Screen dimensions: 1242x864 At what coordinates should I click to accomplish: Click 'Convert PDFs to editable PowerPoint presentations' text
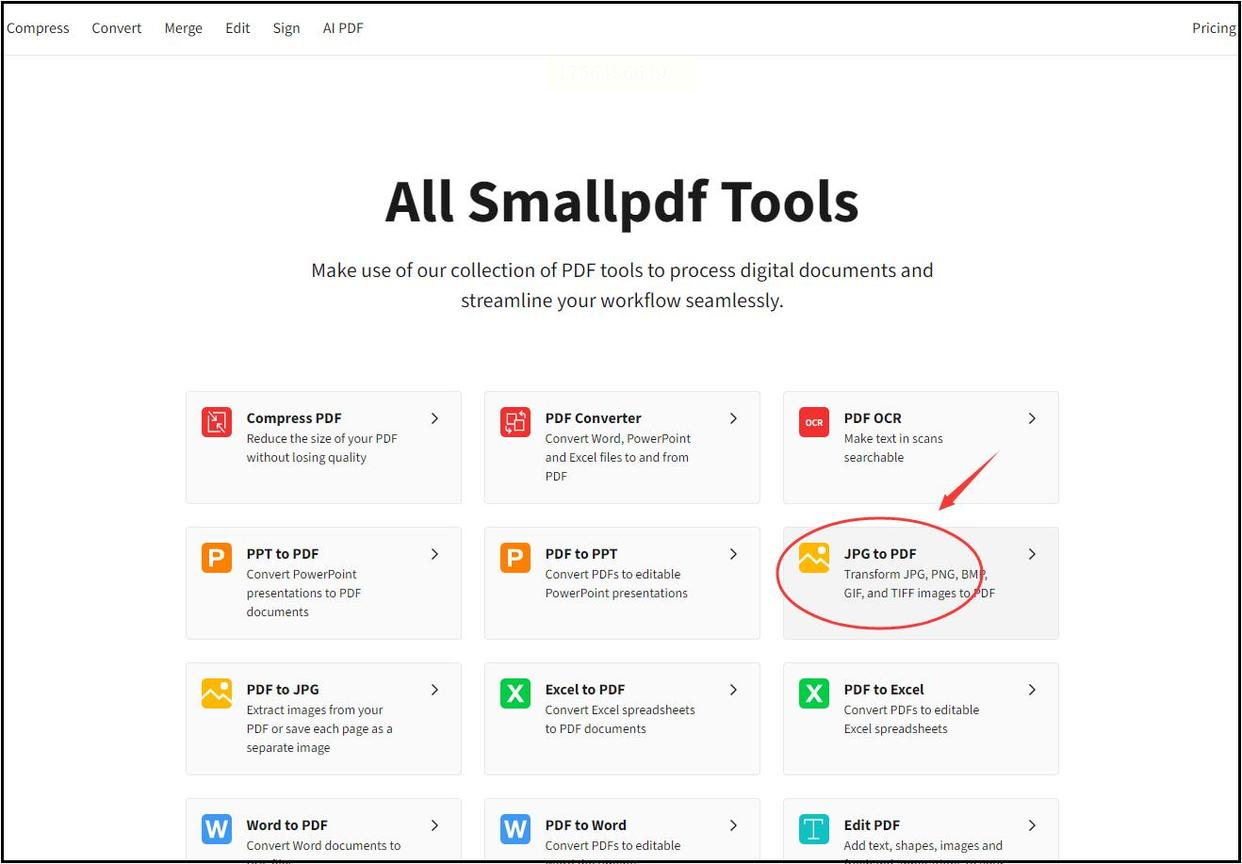pyautogui.click(x=617, y=584)
